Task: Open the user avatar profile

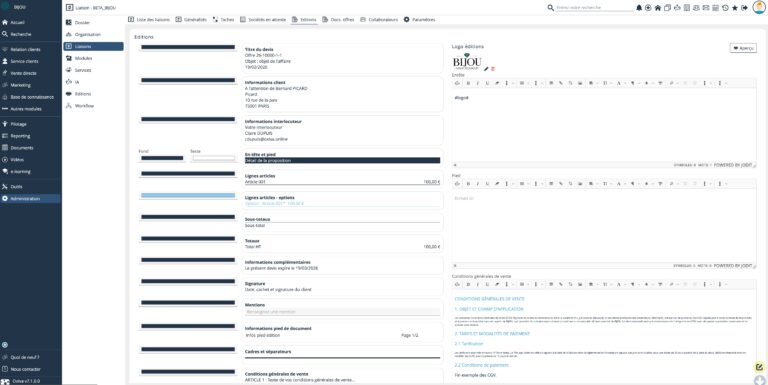Action: [759, 7]
